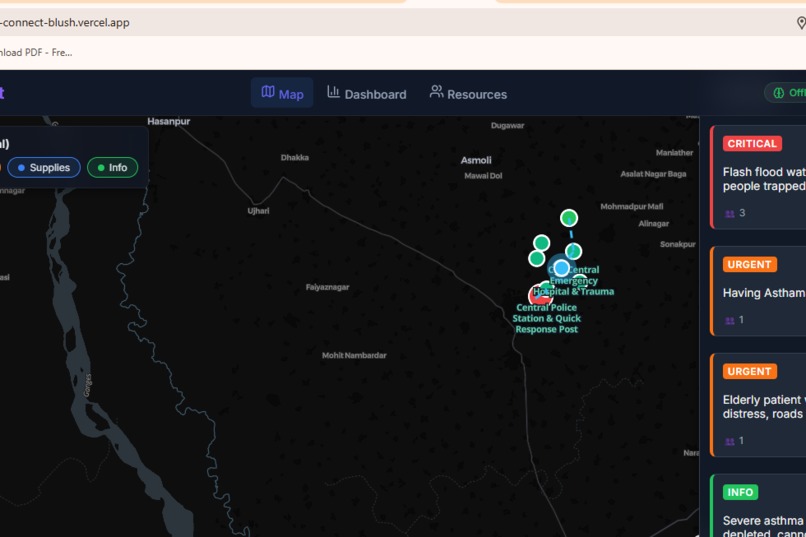Click the Hasanpur map label
The image size is (806, 537).
click(x=169, y=121)
